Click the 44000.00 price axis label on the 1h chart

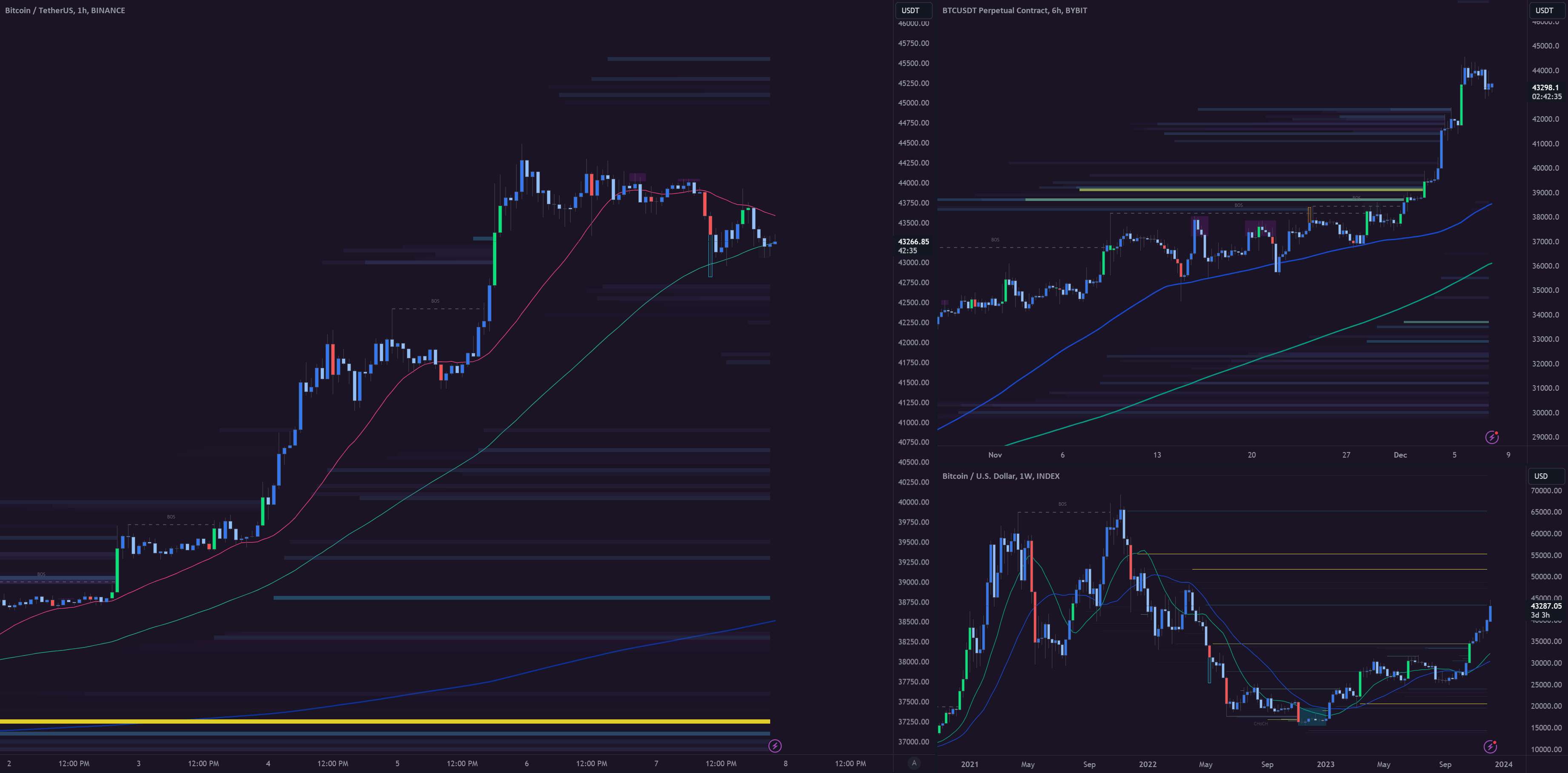[914, 183]
